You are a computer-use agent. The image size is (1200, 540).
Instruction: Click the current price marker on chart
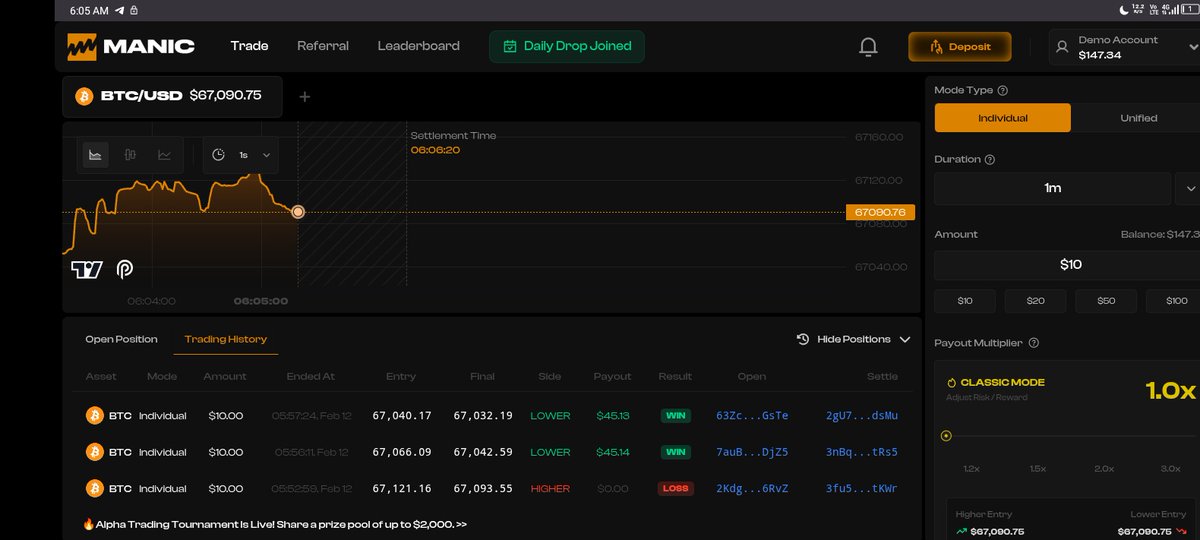click(x=298, y=212)
